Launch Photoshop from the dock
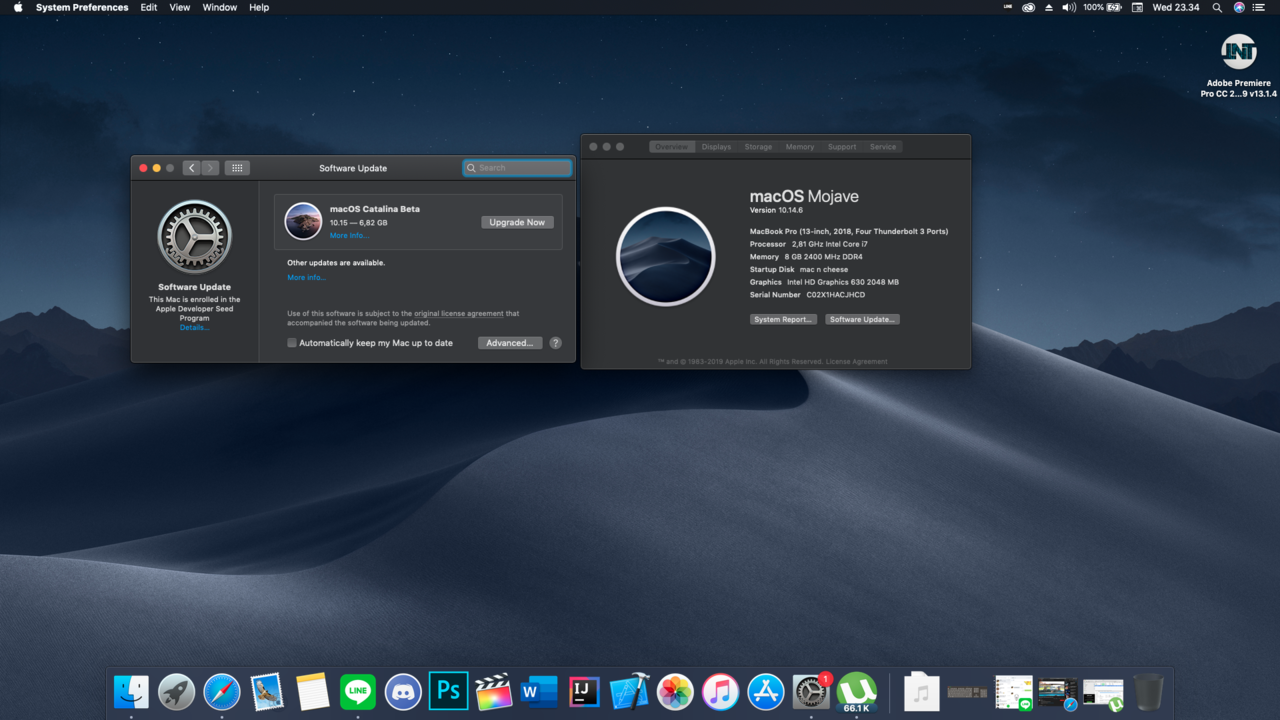This screenshot has width=1280, height=720. pyautogui.click(x=449, y=691)
